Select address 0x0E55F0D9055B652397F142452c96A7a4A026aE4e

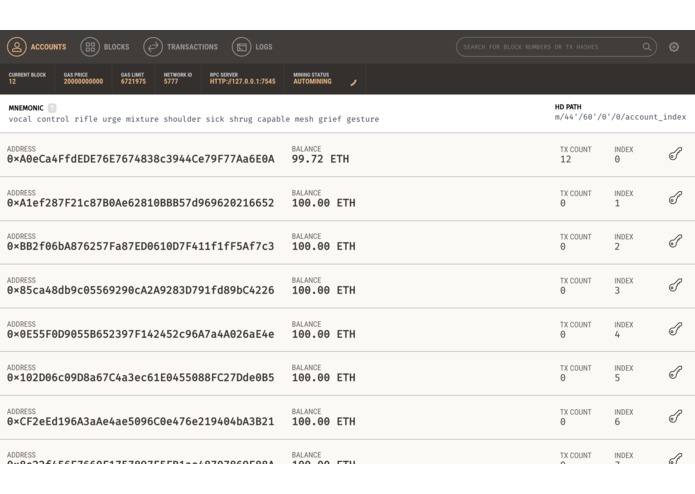coord(141,334)
